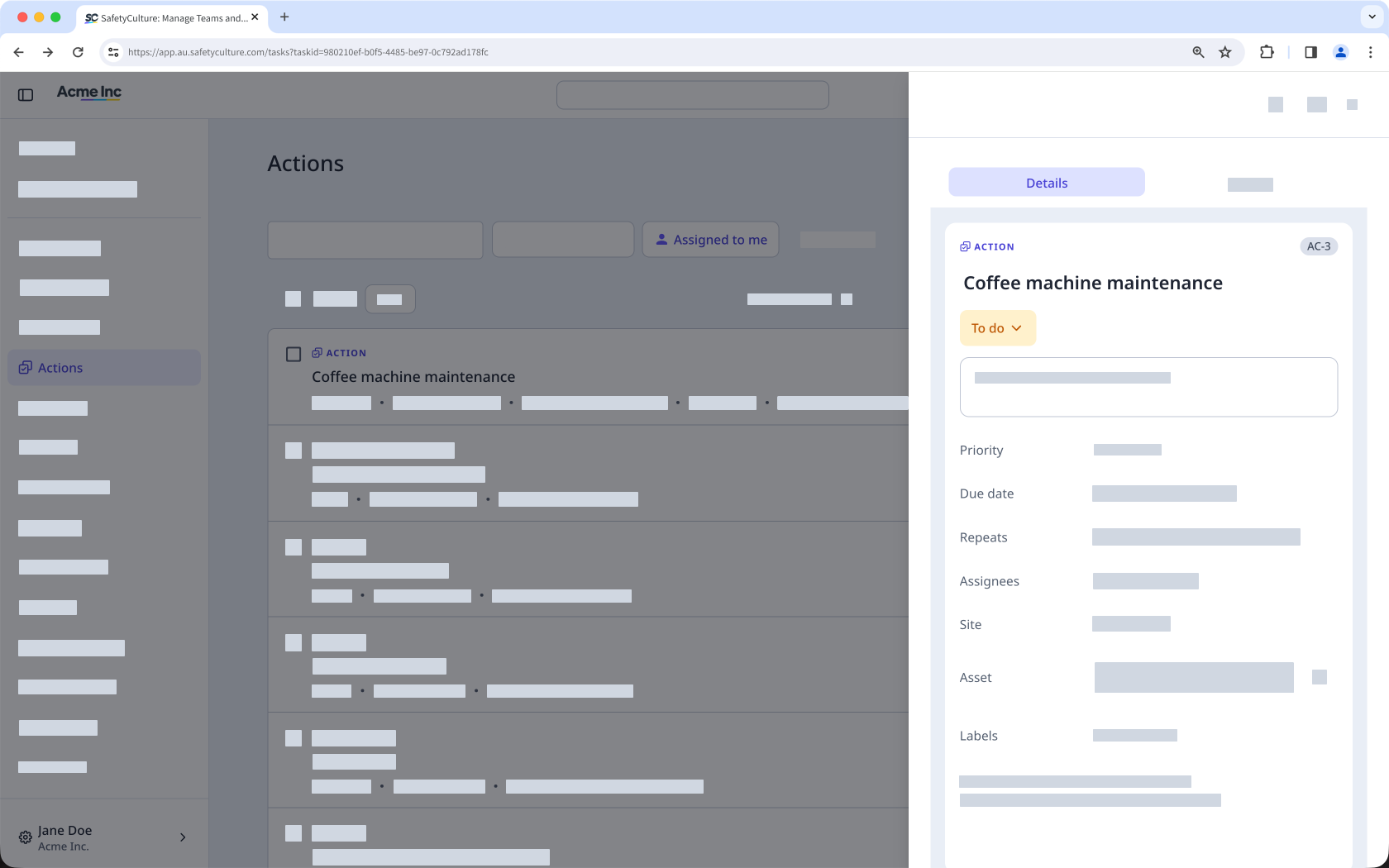
Task: Switch to the Details tab
Action: 1047,183
